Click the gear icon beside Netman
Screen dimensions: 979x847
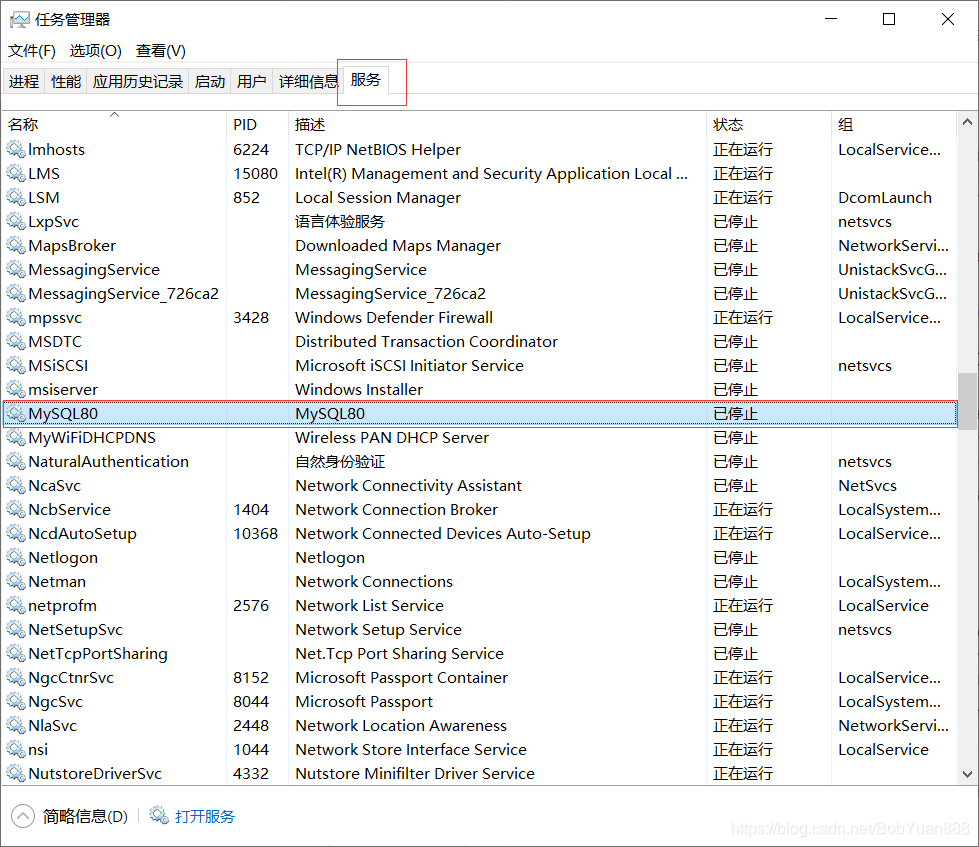point(16,582)
